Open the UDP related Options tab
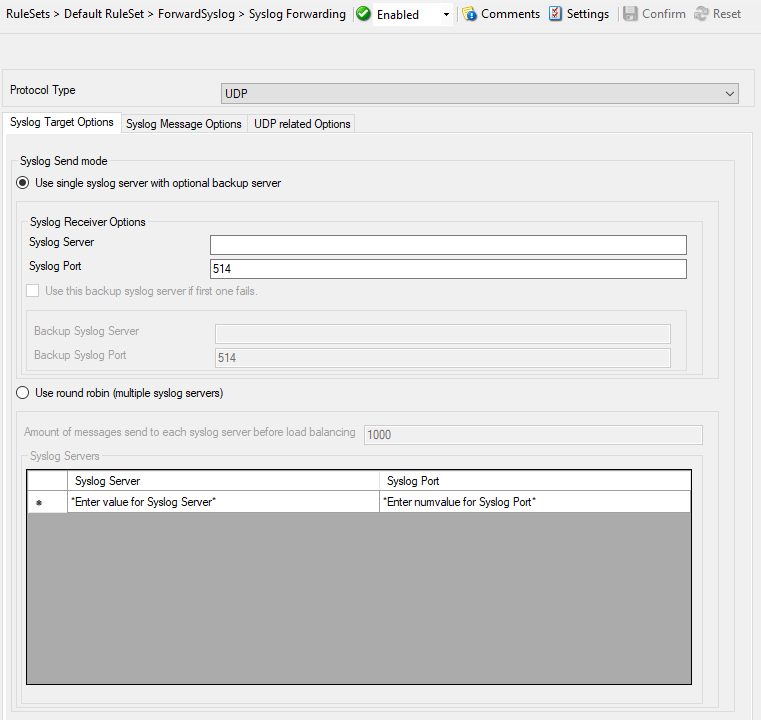This screenshot has width=761, height=720. [302, 124]
